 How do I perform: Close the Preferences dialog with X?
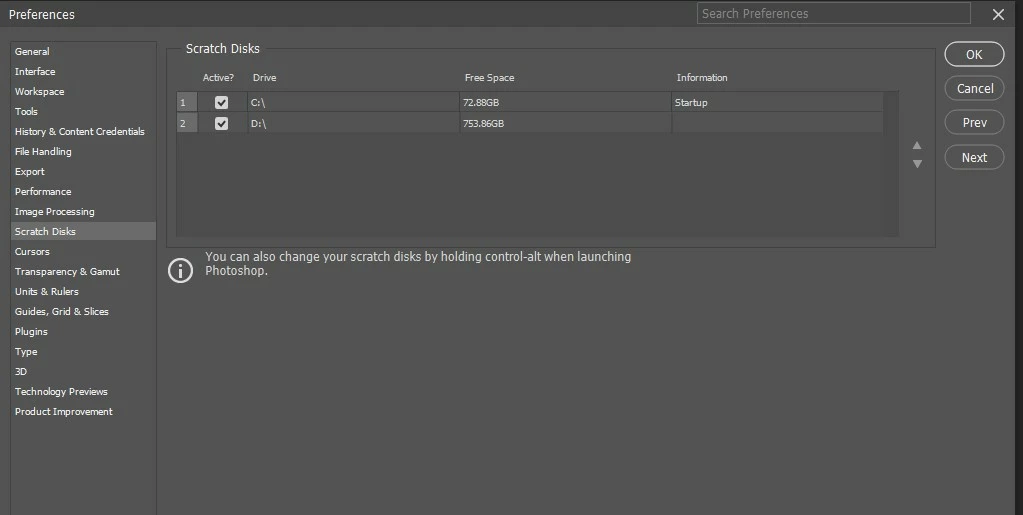point(998,14)
